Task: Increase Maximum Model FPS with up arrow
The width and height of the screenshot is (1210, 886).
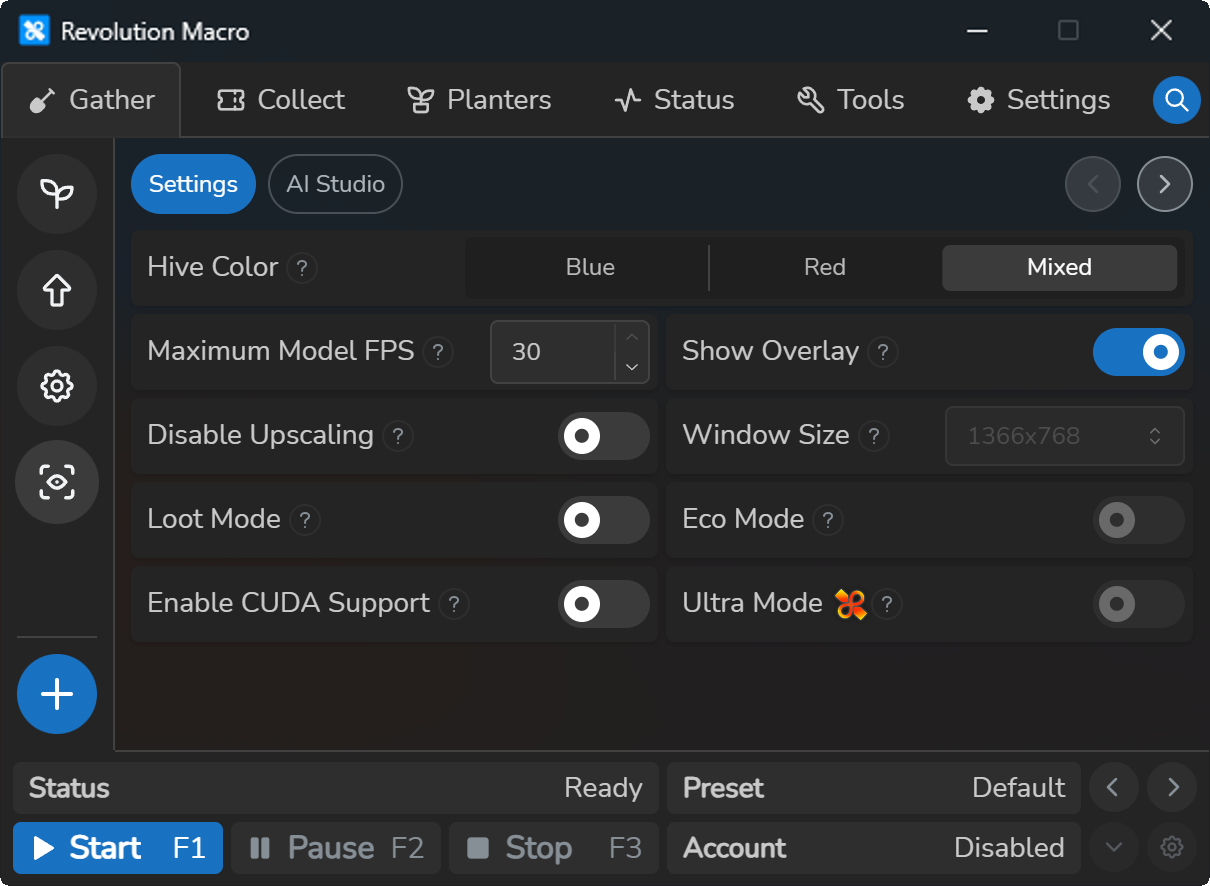Action: click(x=632, y=338)
